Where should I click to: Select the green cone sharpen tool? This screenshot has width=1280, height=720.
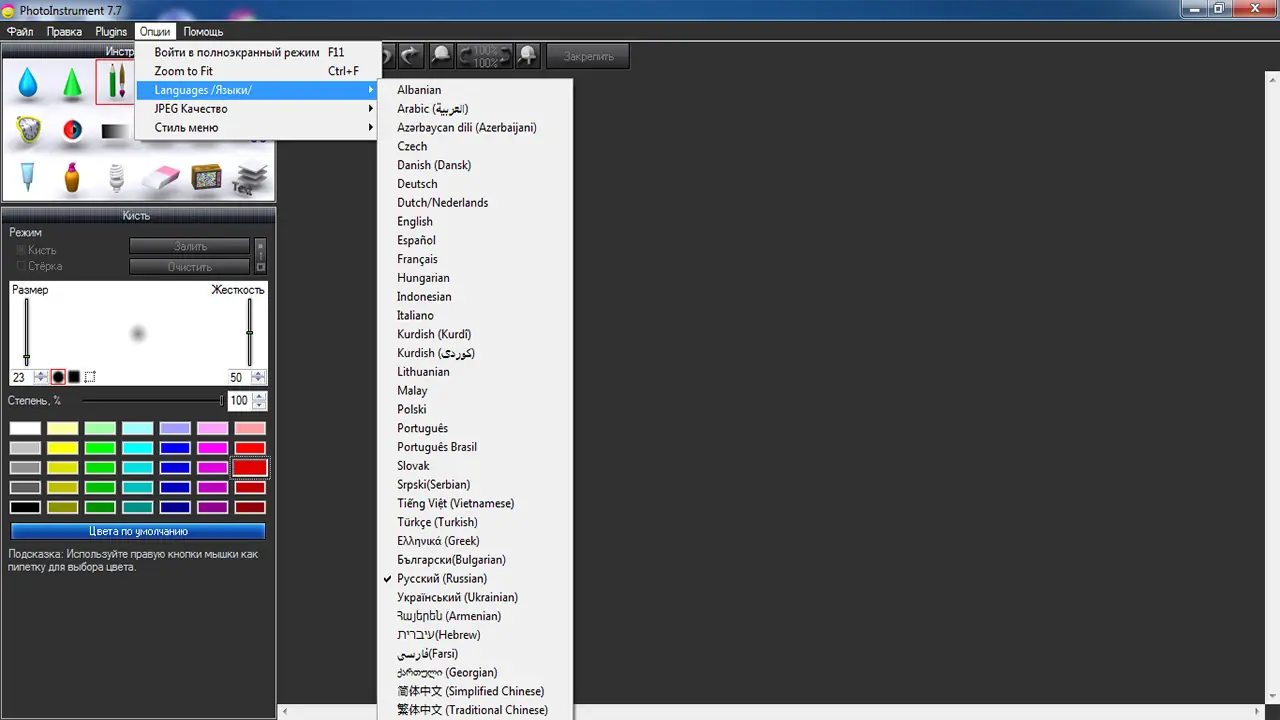[x=72, y=83]
